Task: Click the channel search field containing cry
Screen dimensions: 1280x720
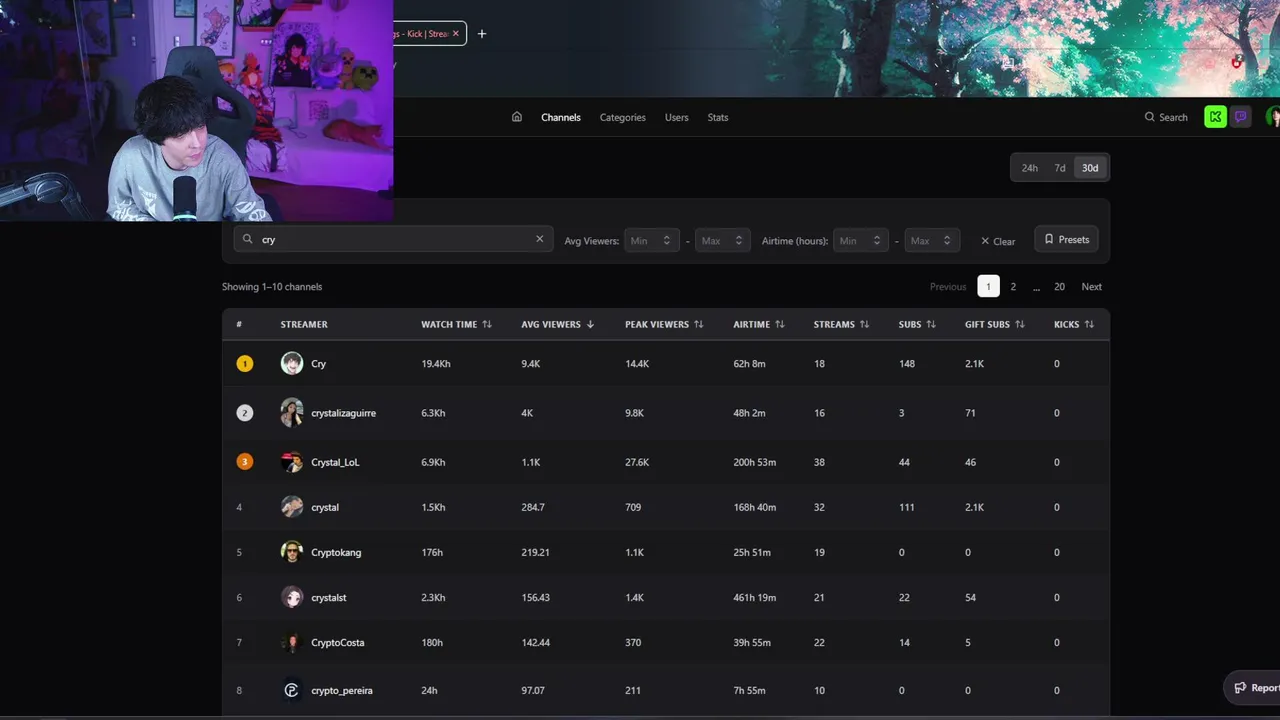Action: coord(393,239)
